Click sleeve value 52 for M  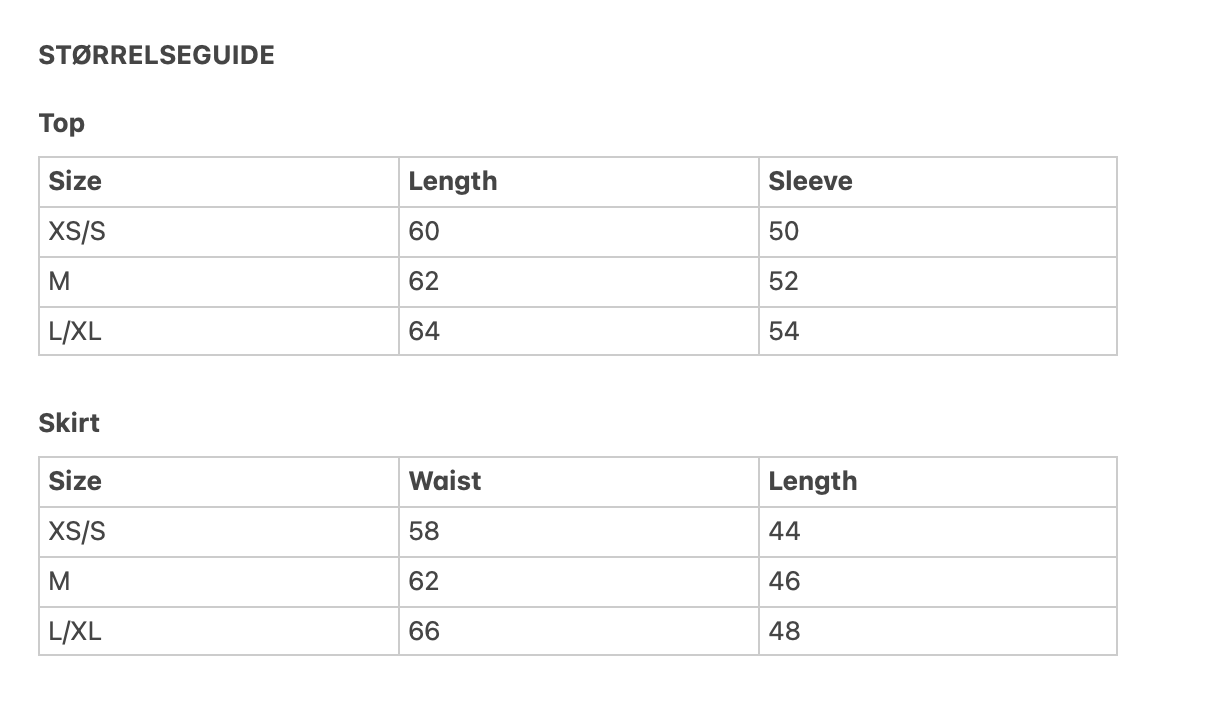pos(784,281)
